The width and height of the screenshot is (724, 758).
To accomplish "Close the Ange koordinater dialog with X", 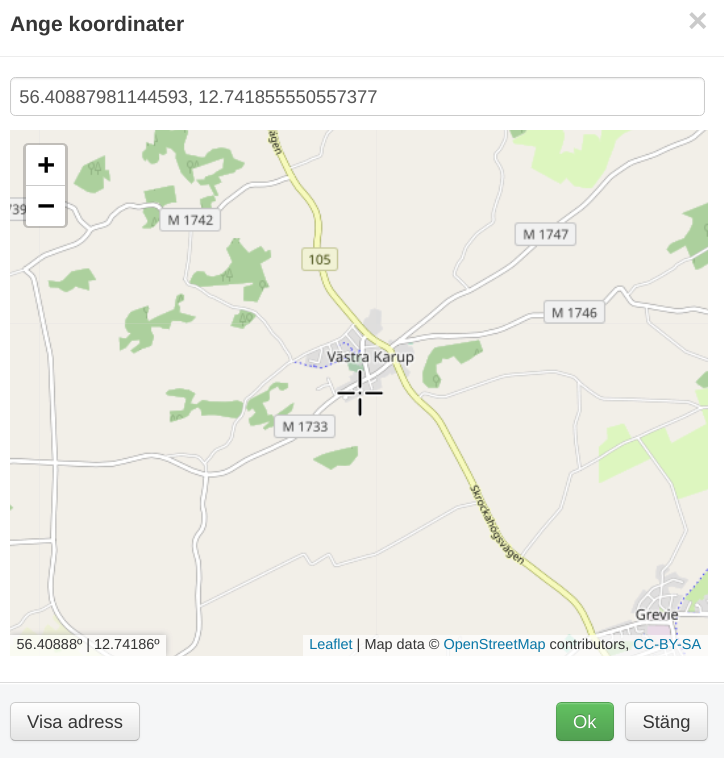I will [x=697, y=22].
